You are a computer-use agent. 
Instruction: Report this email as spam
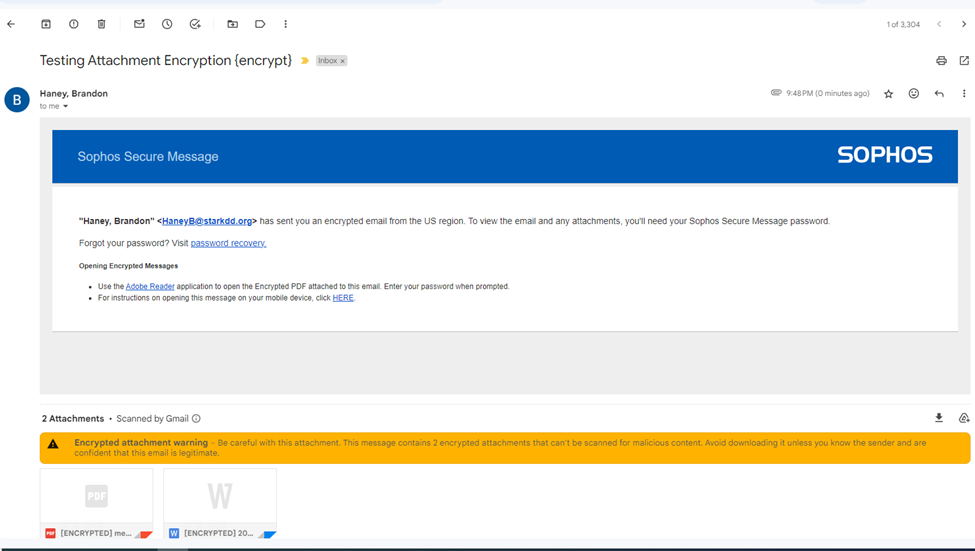click(73, 24)
